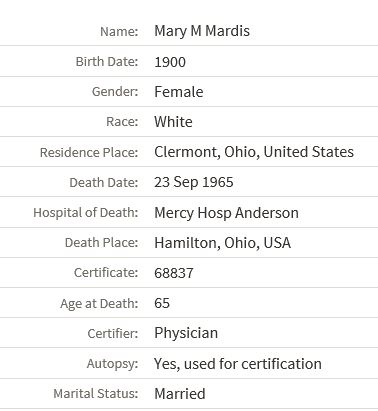Click the Certifier value Physician

[x=186, y=333]
